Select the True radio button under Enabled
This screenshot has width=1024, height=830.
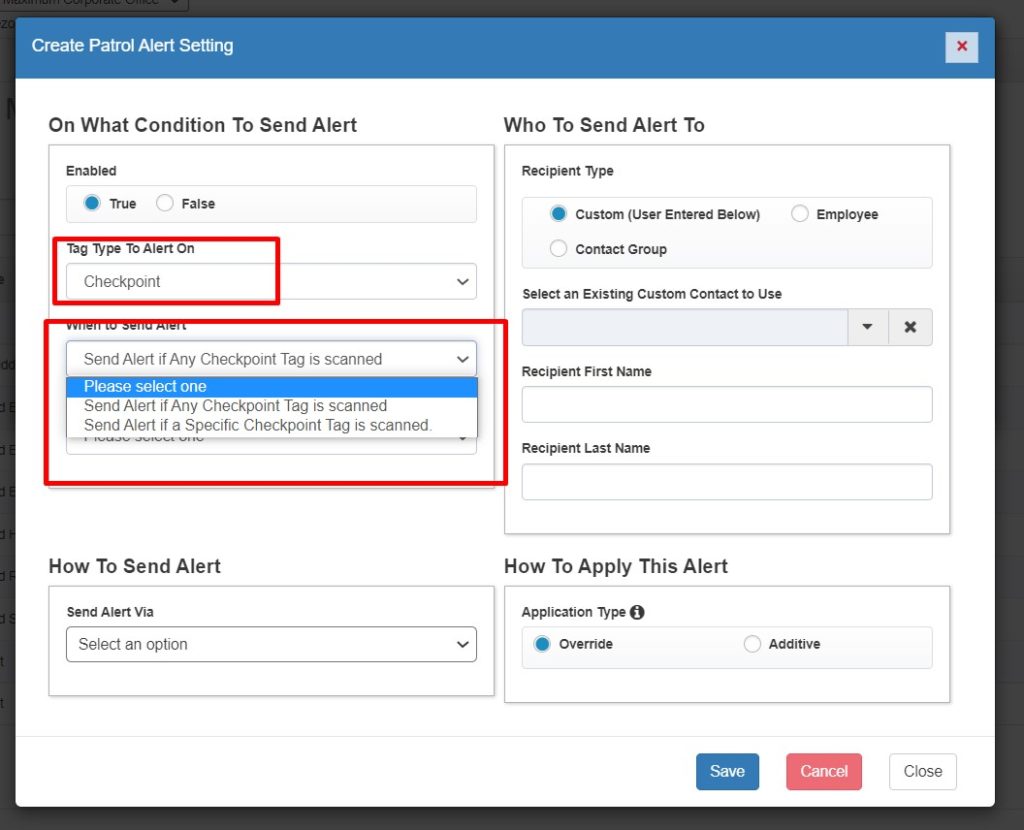(92, 203)
